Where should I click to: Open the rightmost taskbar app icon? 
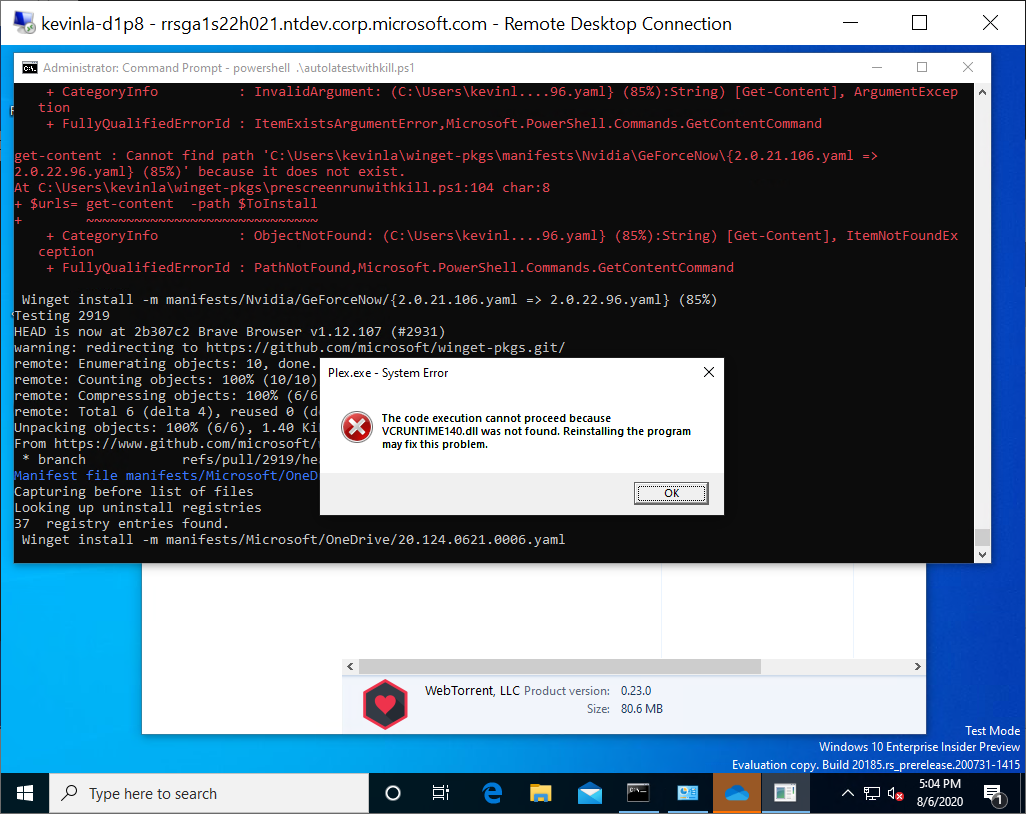point(785,793)
